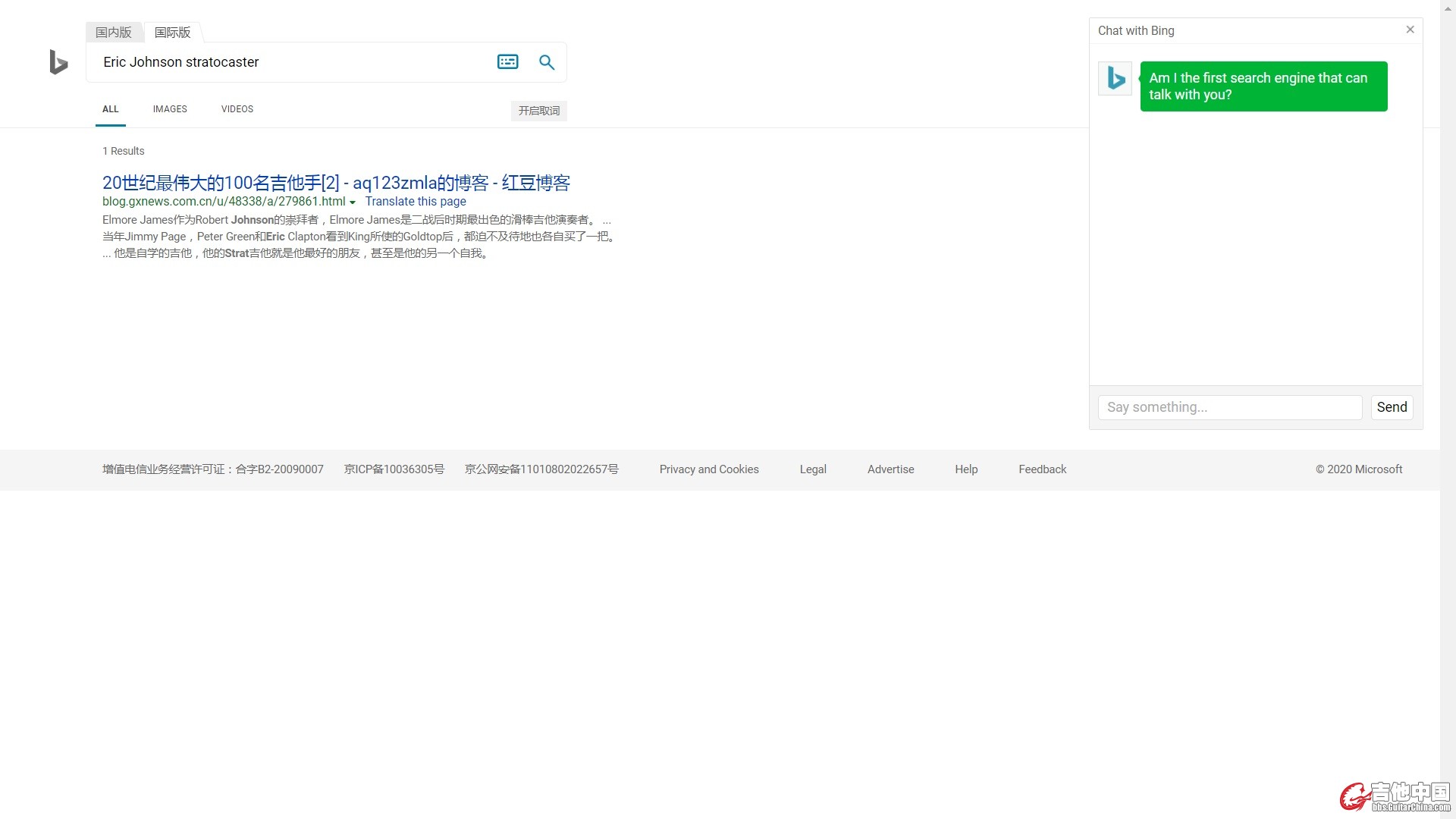
Task: Open the Feedback footer link
Action: (1042, 469)
